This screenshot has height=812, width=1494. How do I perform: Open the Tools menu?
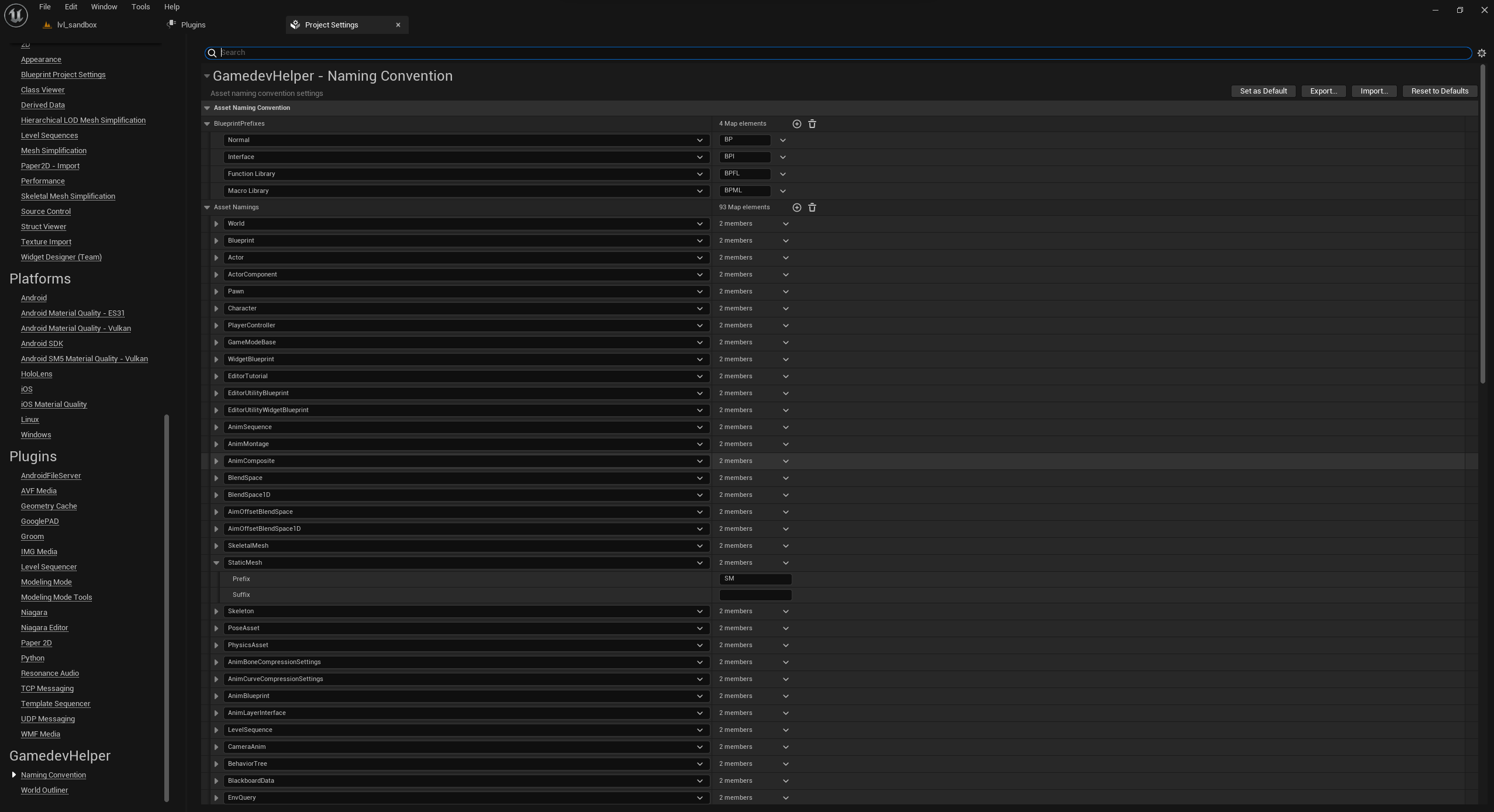click(x=140, y=7)
